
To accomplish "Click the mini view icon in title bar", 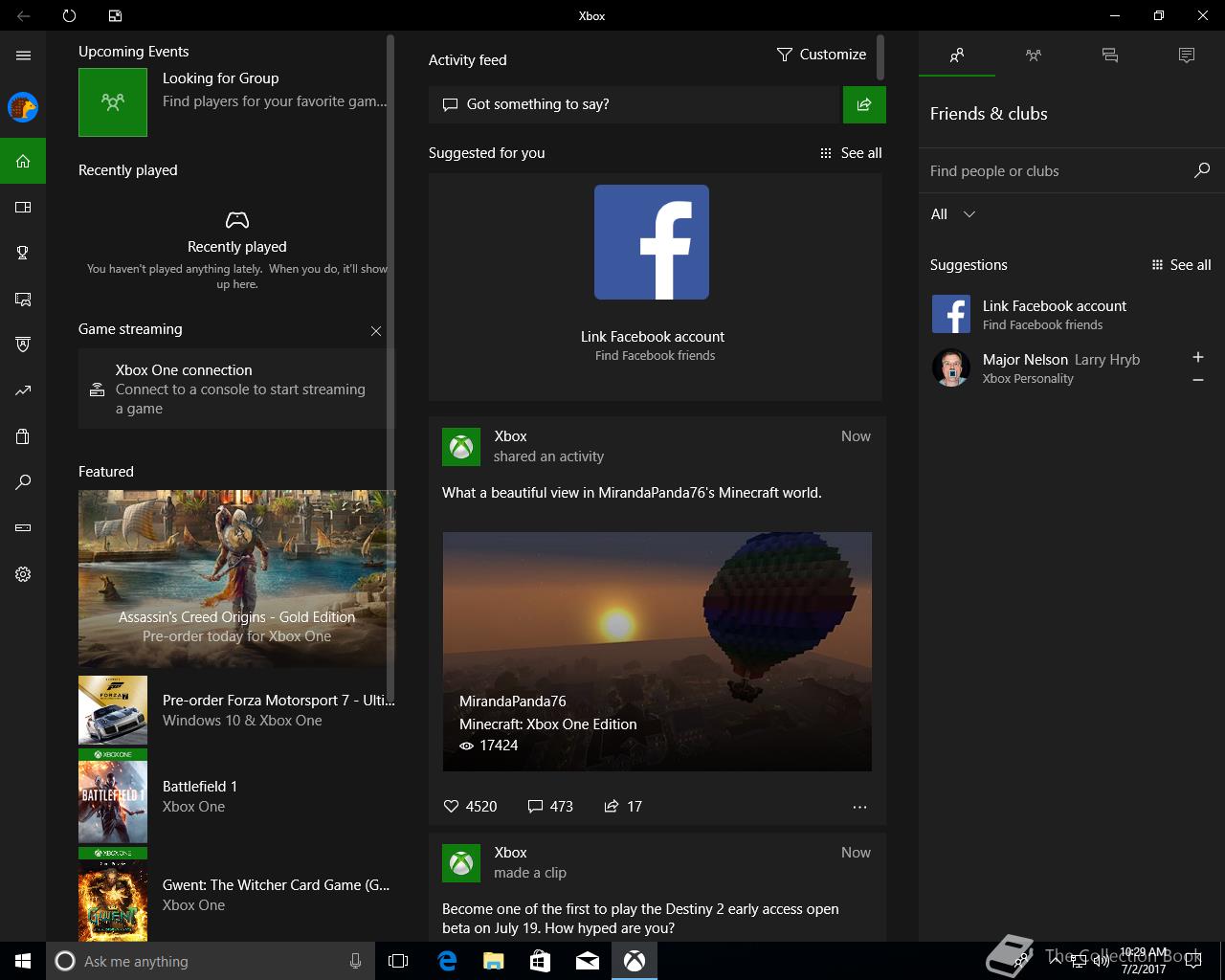I will pyautogui.click(x=115, y=15).
